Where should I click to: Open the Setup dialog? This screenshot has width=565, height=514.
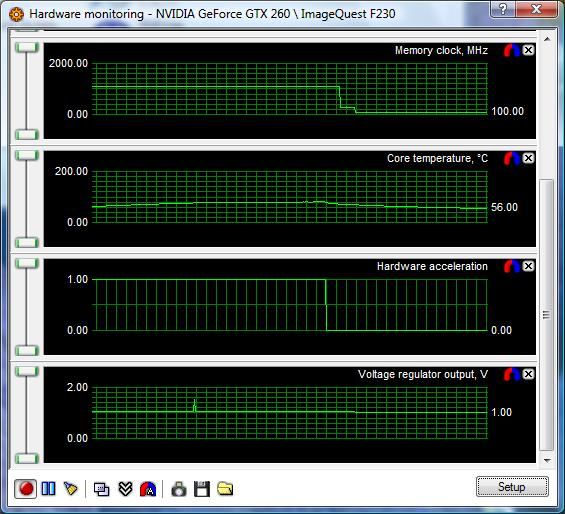coord(512,487)
